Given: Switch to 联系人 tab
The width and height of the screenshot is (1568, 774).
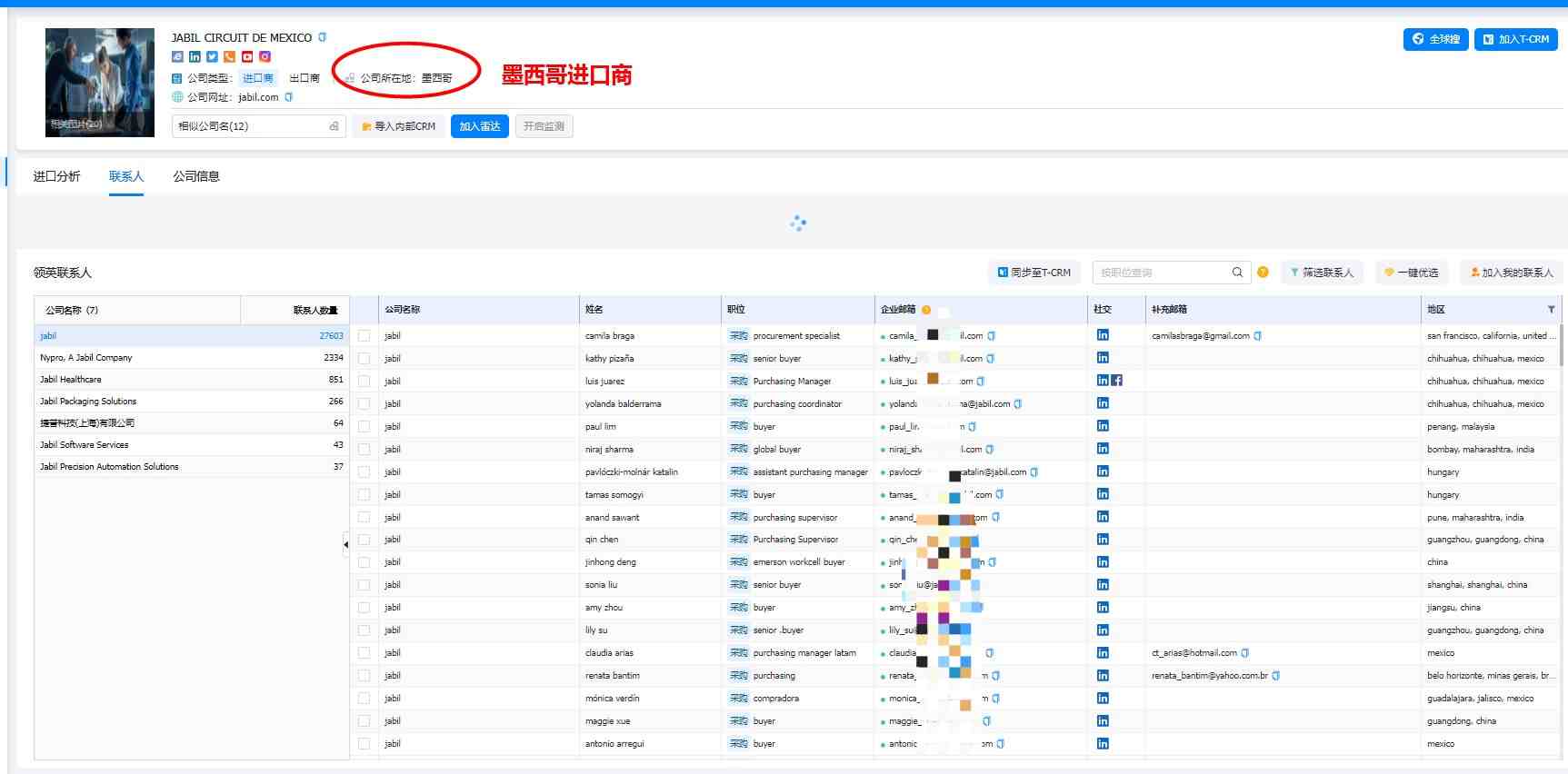Looking at the screenshot, I should [x=126, y=176].
